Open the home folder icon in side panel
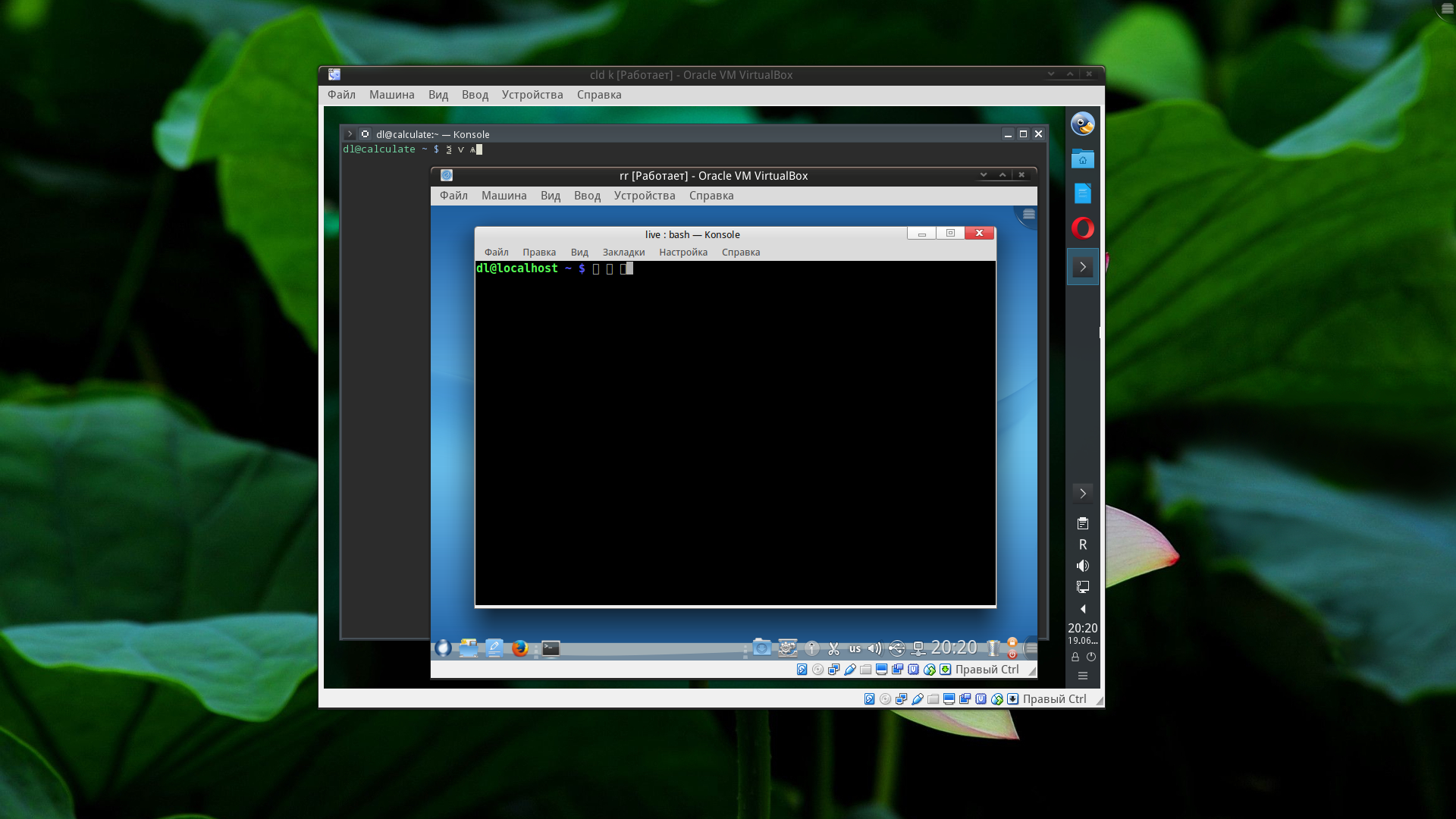The image size is (1456, 819). point(1082,159)
